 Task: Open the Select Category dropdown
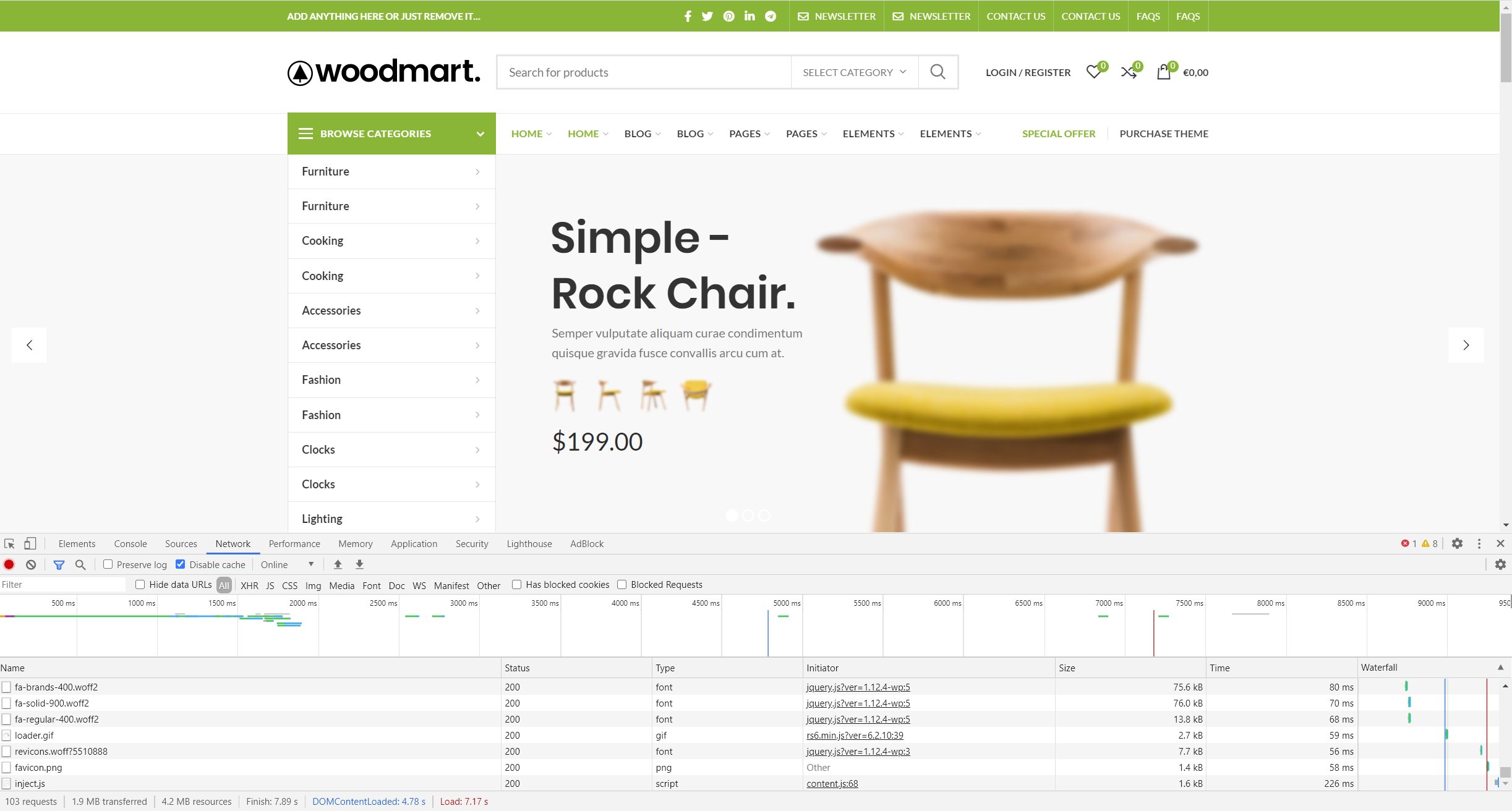click(x=854, y=72)
